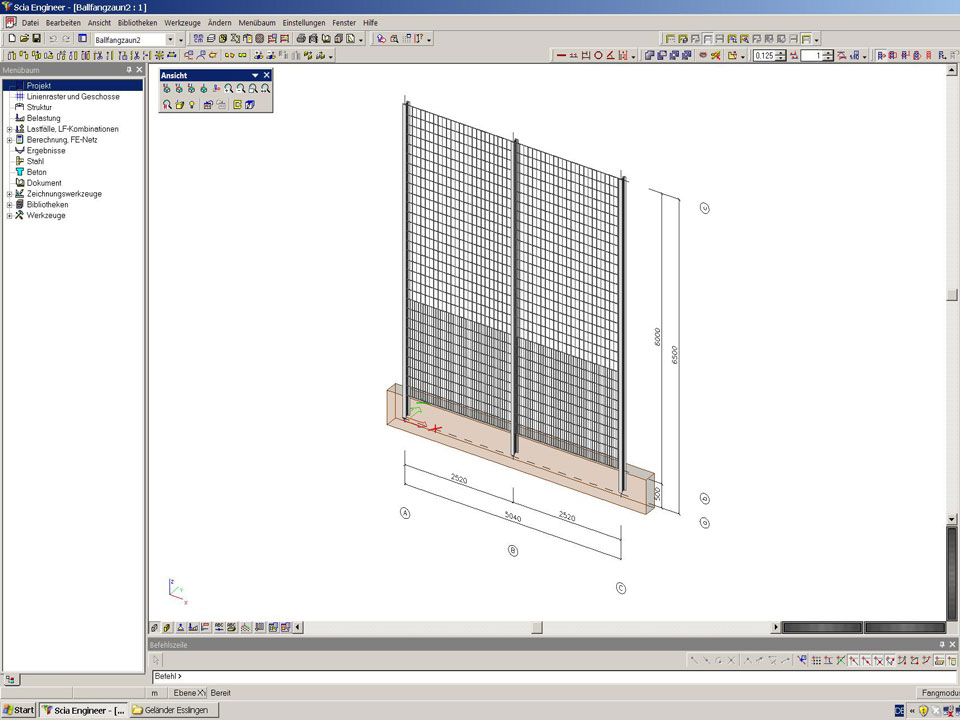This screenshot has width=960, height=720.
Task: Open the Werkzeuge menu
Action: pos(181,22)
